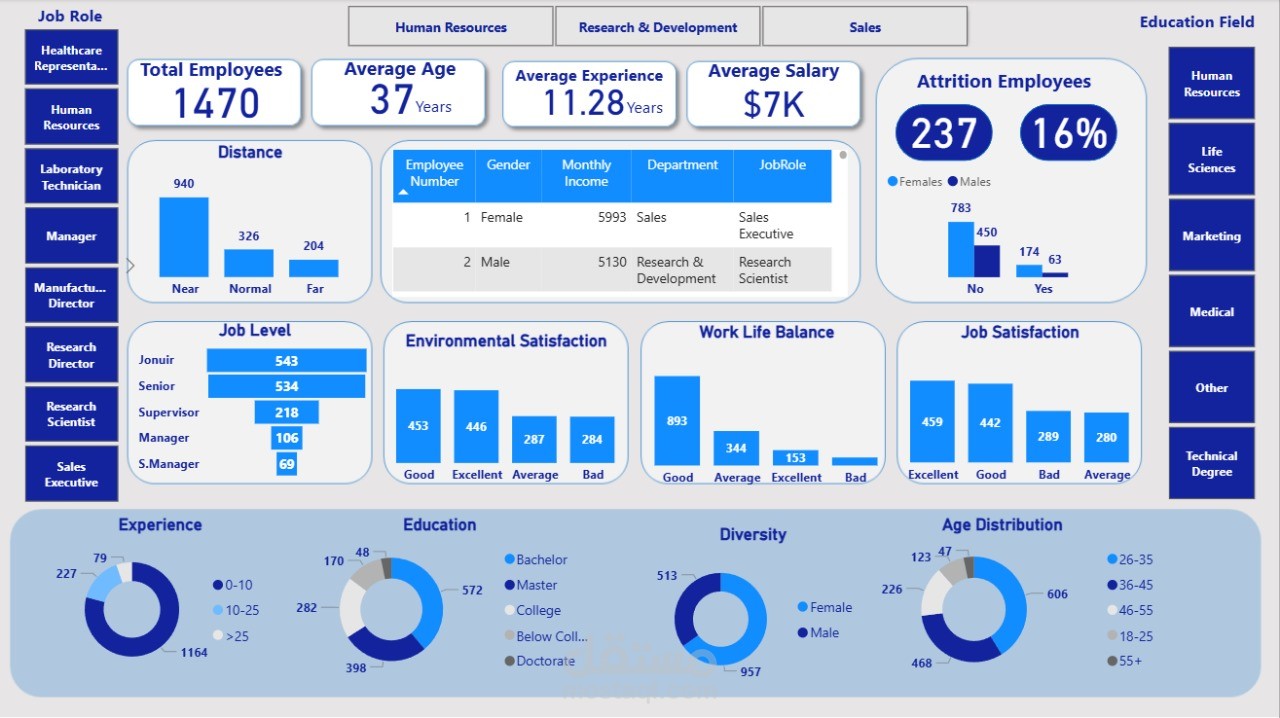Filter Education Field by Human Resources

coord(1211,83)
